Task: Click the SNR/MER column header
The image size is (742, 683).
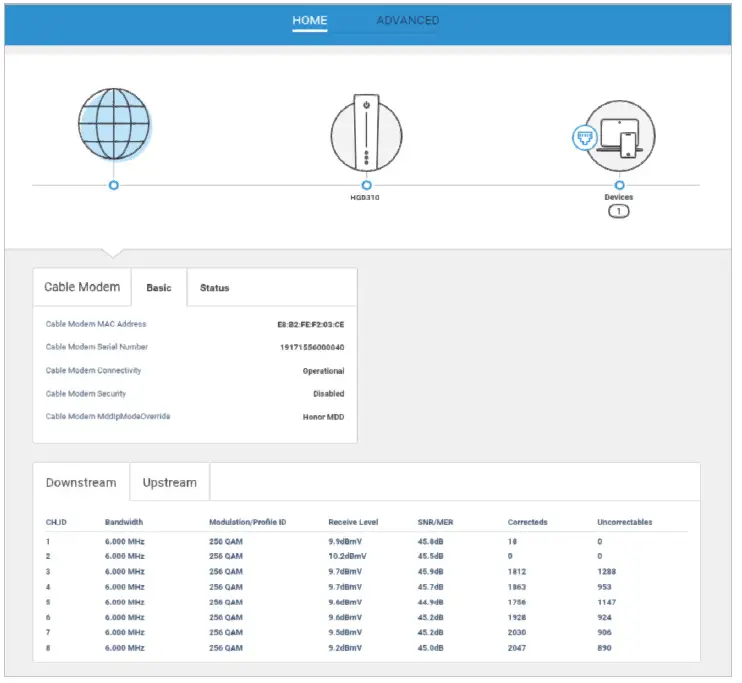Action: (435, 522)
